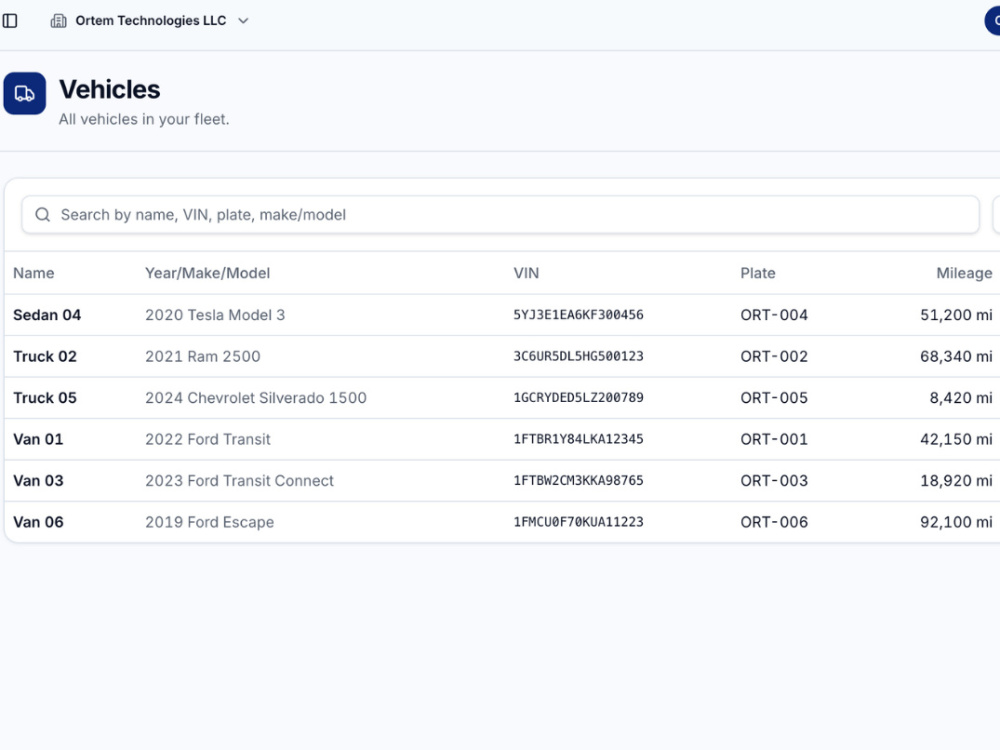Click VIN 5YJ3E1EA6KF300456
Screen dimensions: 1000x750
(578, 315)
